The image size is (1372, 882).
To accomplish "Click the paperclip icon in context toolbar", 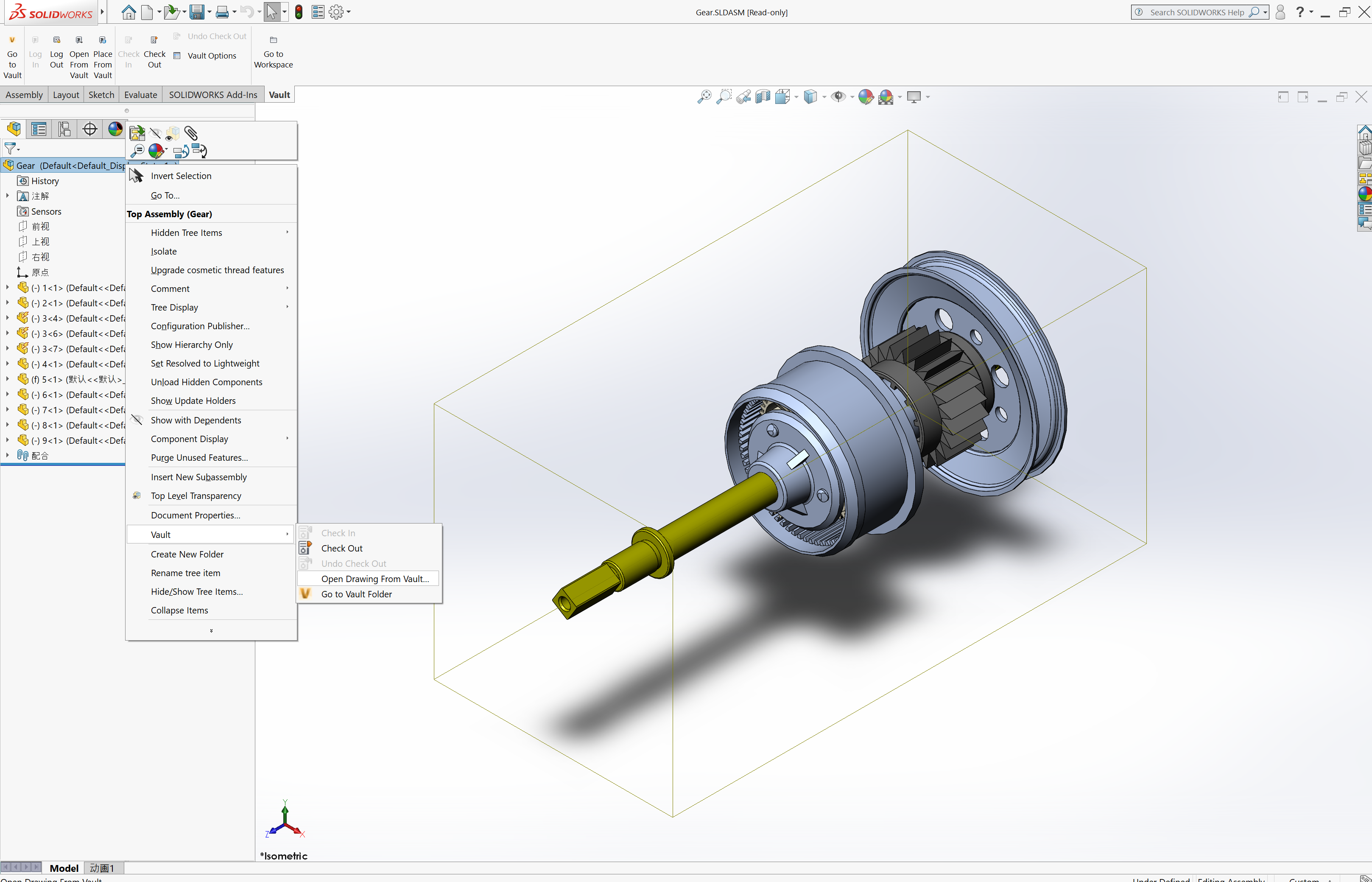I will (190, 134).
